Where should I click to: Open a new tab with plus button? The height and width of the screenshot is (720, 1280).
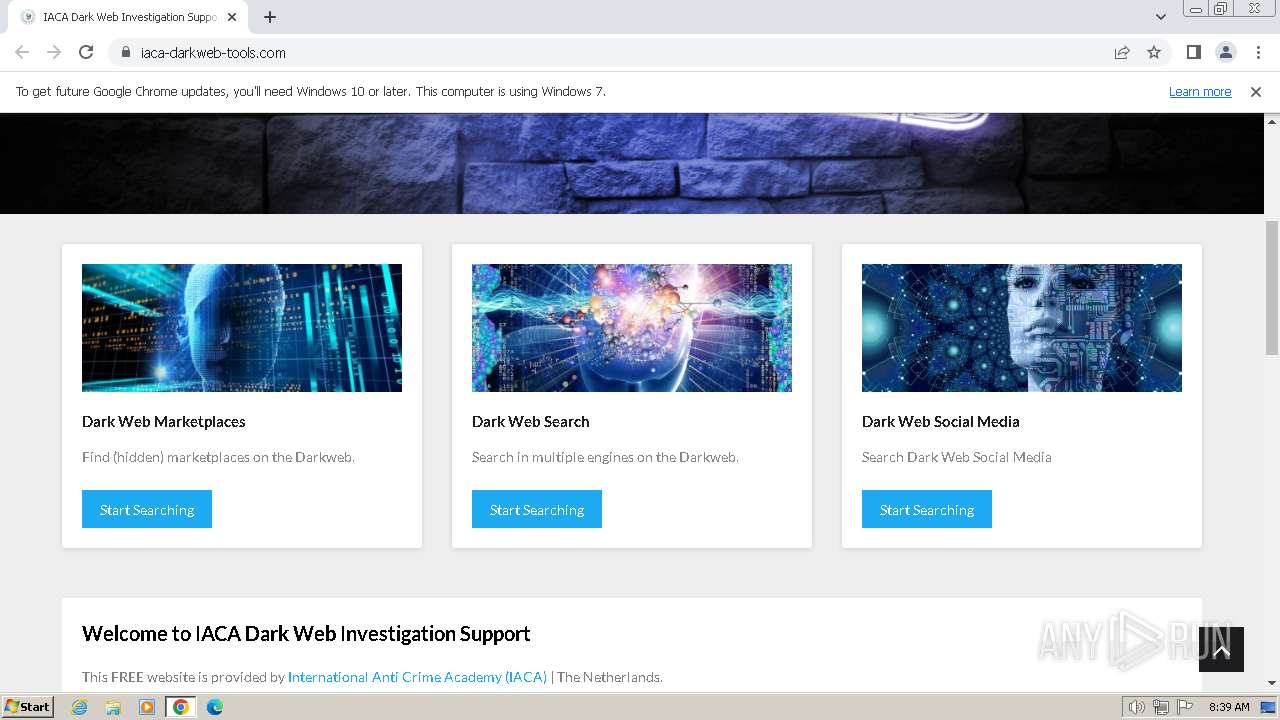tap(270, 17)
